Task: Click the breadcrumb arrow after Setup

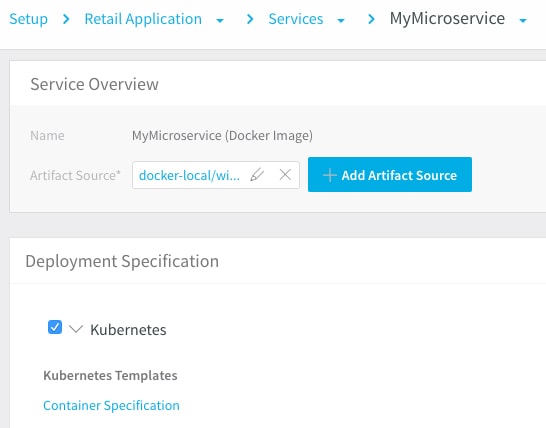Action: click(66, 19)
